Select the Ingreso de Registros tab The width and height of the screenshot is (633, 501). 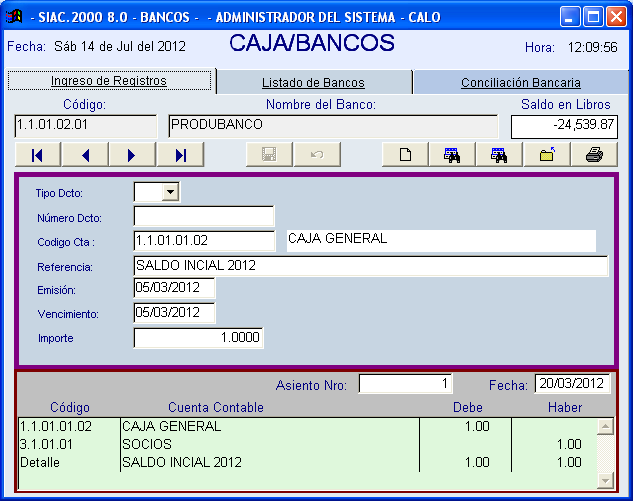click(x=109, y=82)
